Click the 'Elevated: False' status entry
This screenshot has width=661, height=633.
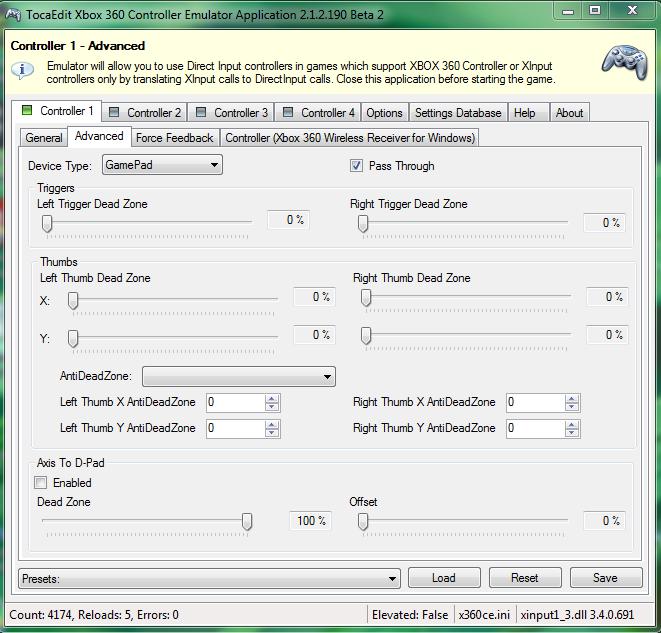click(x=410, y=615)
